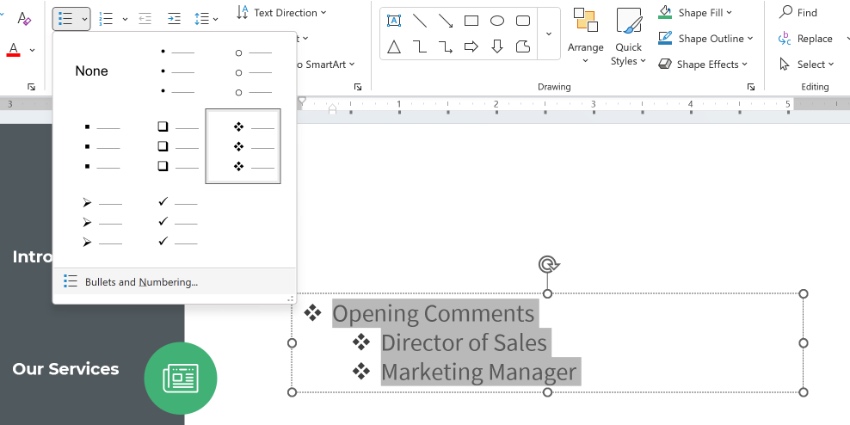The image size is (850, 425).
Task: Click the Bullets list button
Action: click(65, 19)
